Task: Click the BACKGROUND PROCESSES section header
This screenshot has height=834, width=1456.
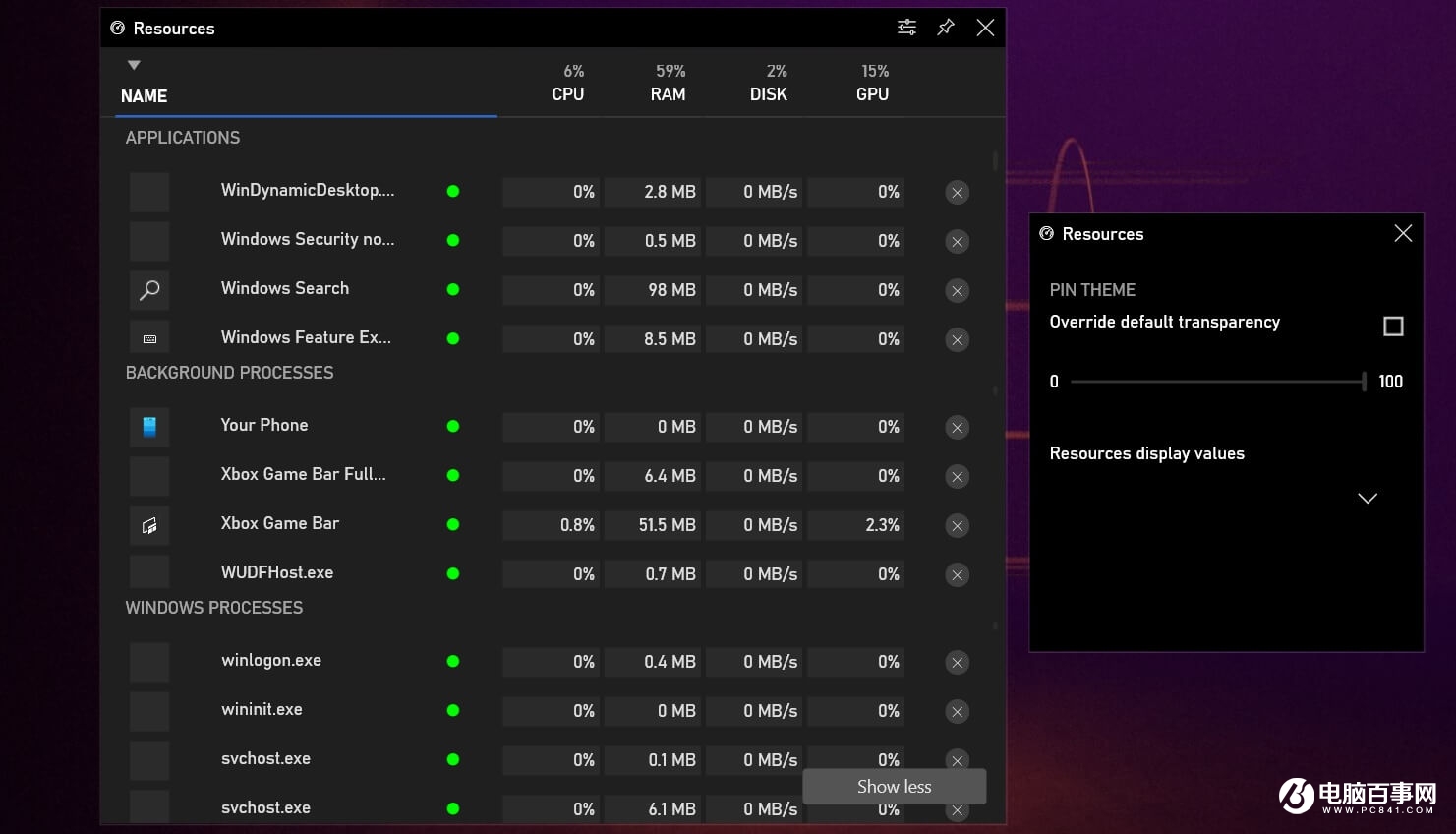Action: 229,373
